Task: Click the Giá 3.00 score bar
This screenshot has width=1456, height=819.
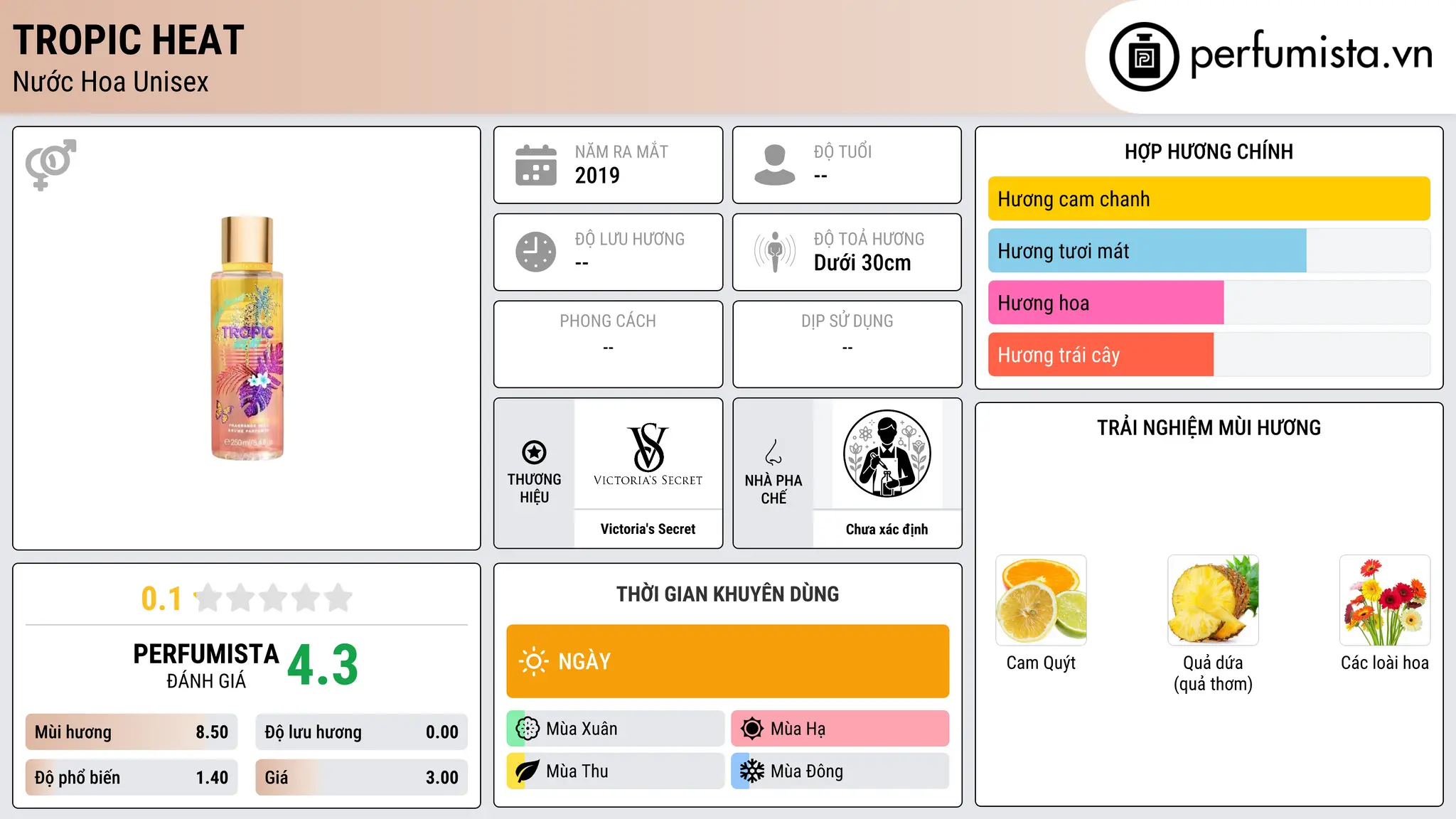Action: click(x=362, y=778)
